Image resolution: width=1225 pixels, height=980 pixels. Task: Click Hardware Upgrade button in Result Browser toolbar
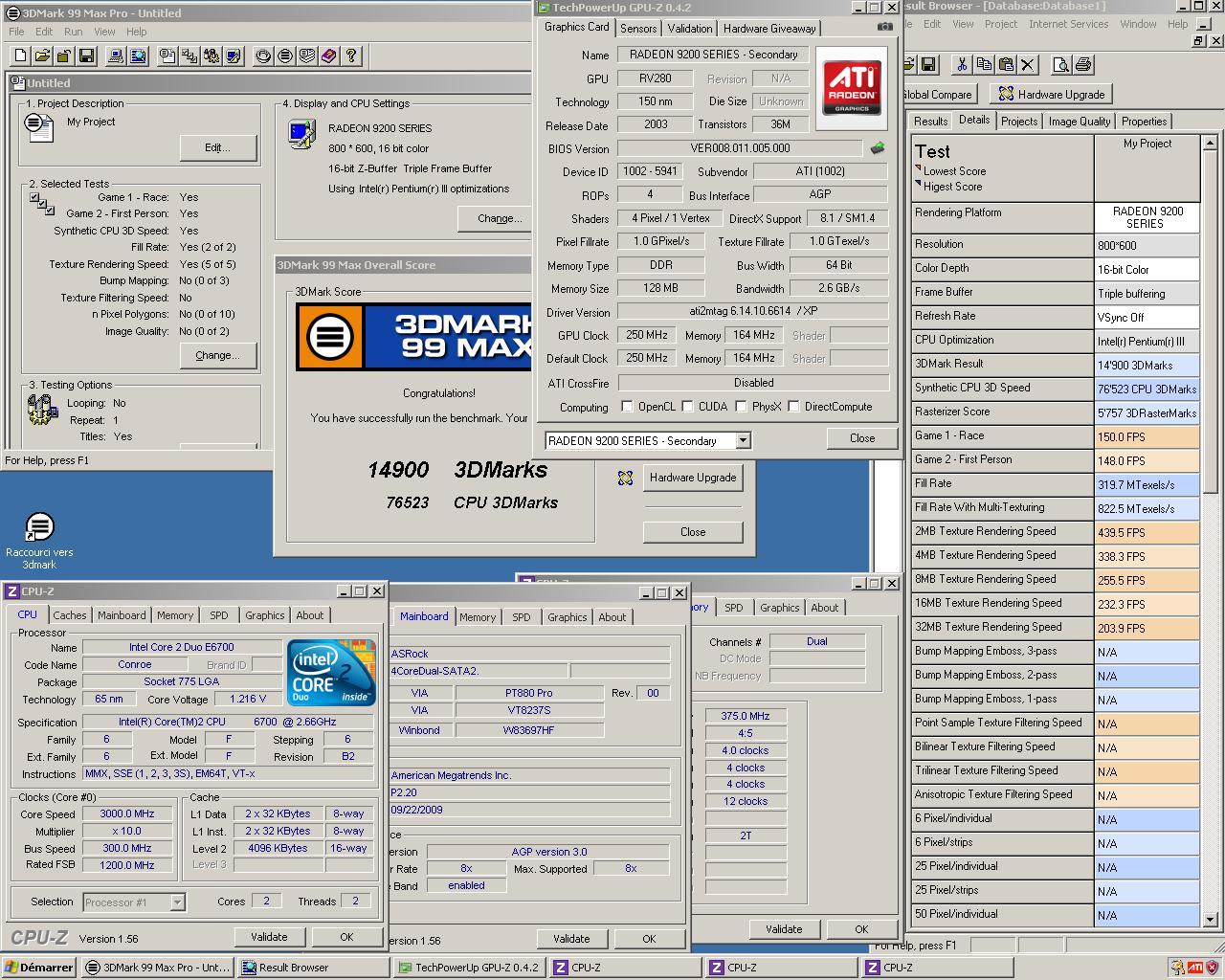(x=1052, y=94)
